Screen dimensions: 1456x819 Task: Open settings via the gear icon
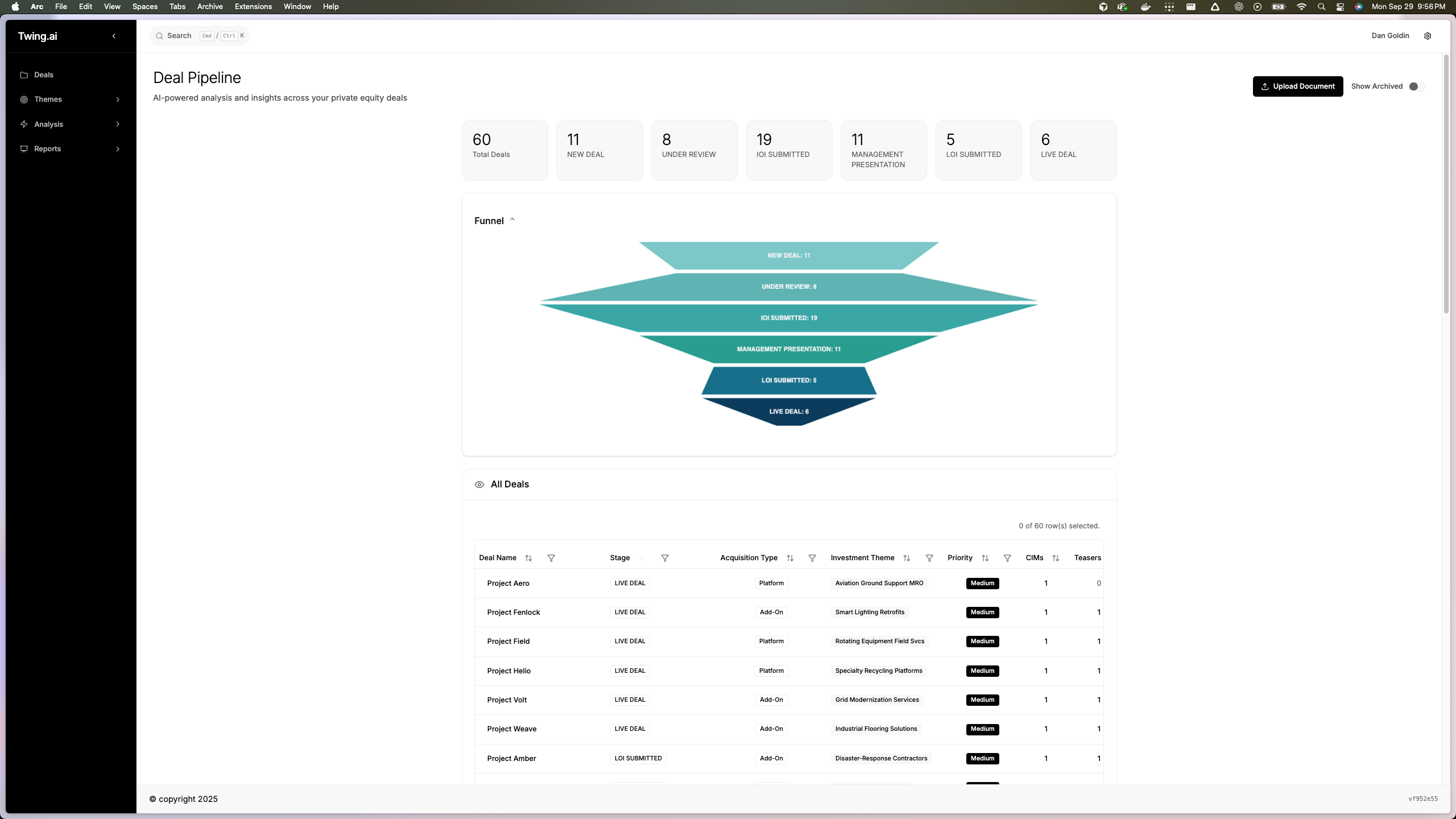(x=1427, y=35)
